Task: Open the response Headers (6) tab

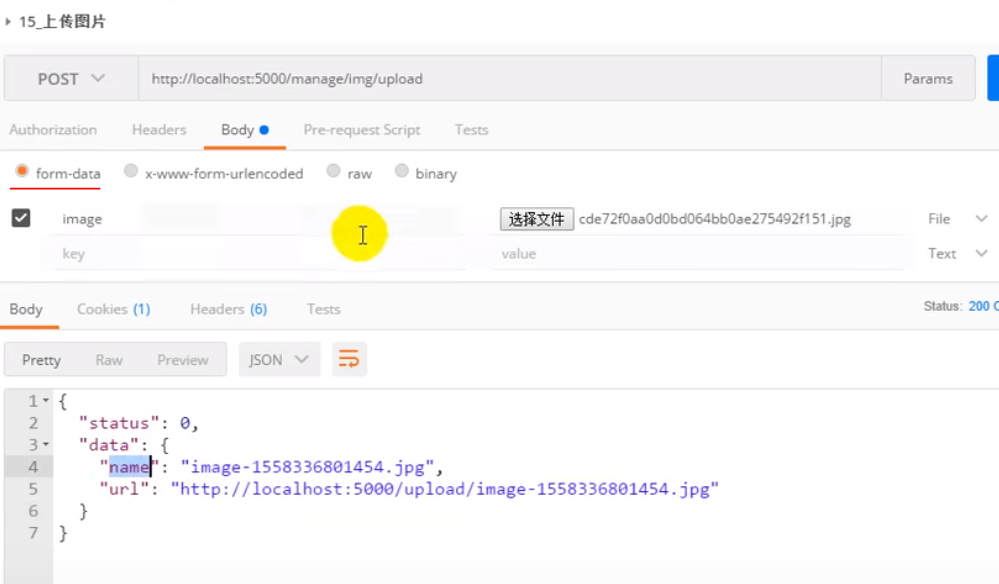Action: pyautogui.click(x=229, y=310)
